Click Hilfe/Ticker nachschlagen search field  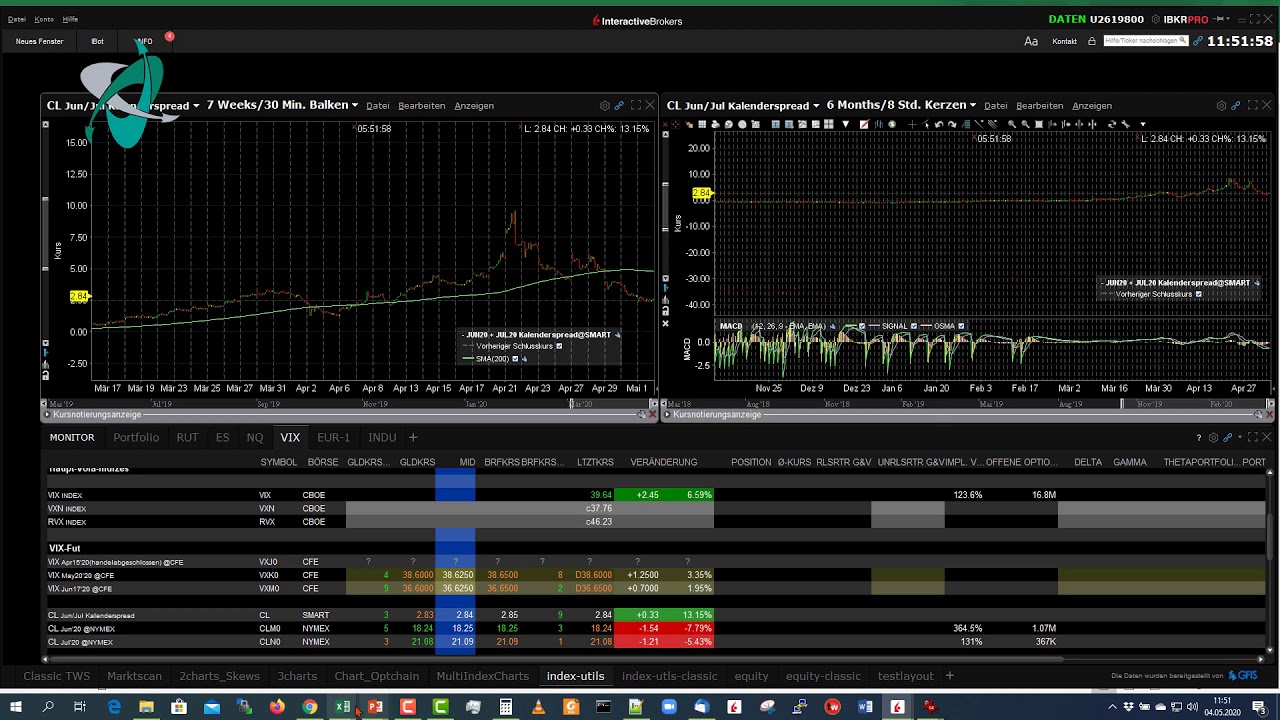point(1145,41)
